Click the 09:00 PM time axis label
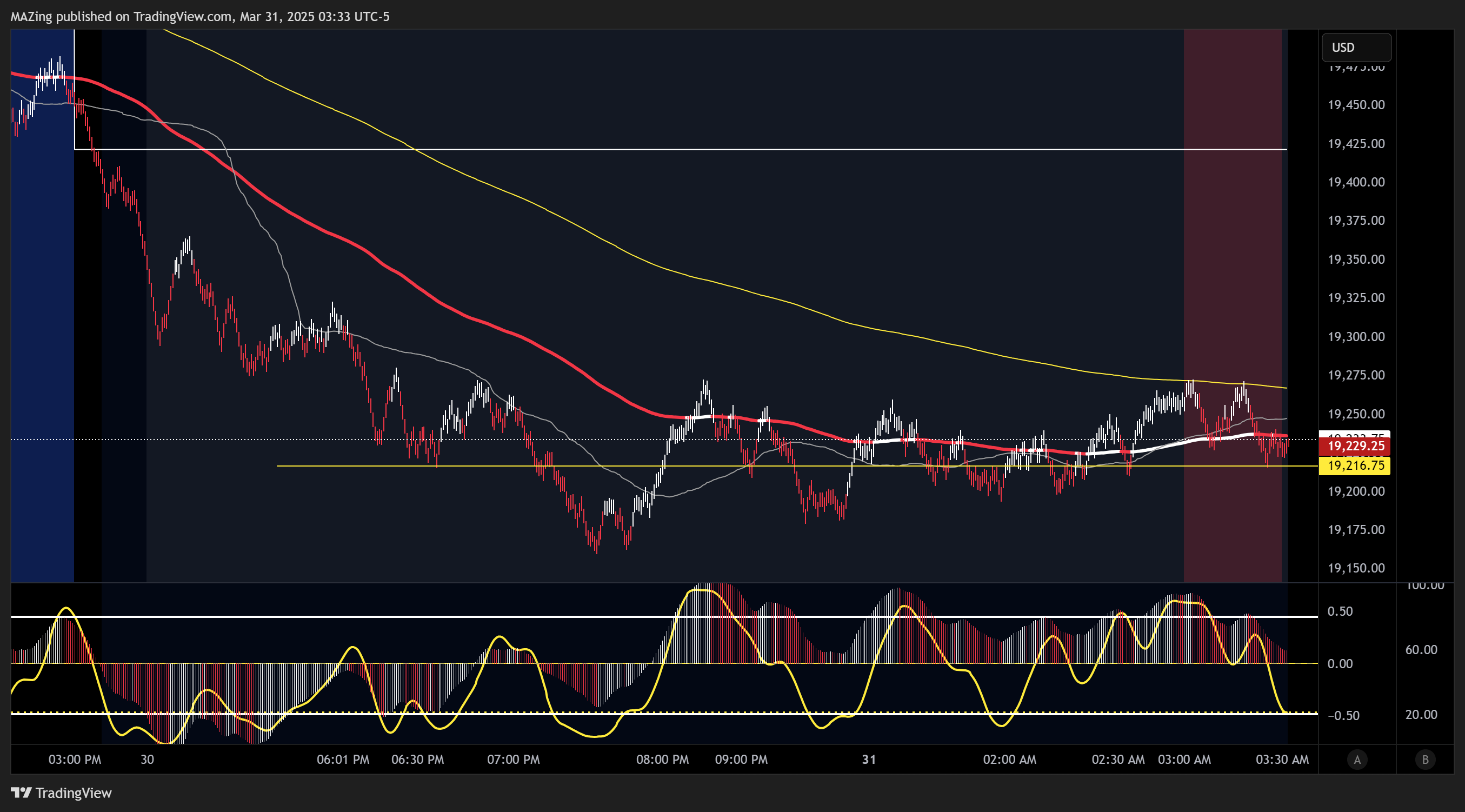Viewport: 1465px width, 812px height. [741, 760]
